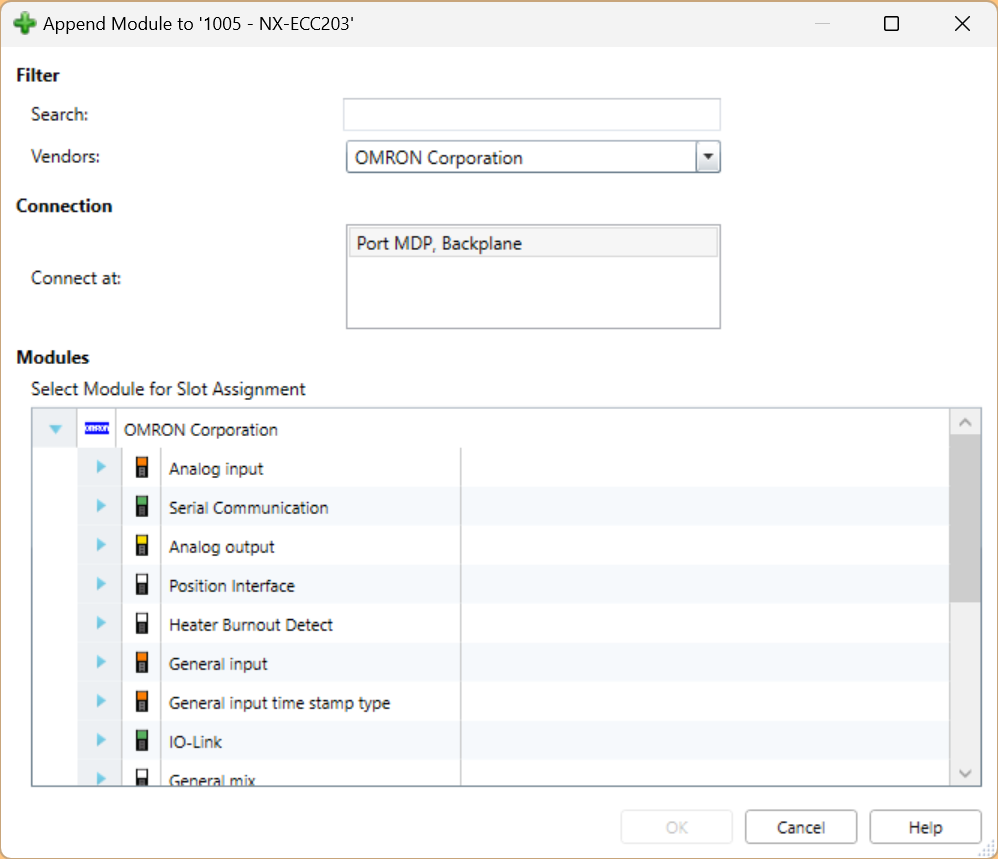Select the Heater Burnout Detect row text
This screenshot has height=859, width=998.
click(251, 625)
